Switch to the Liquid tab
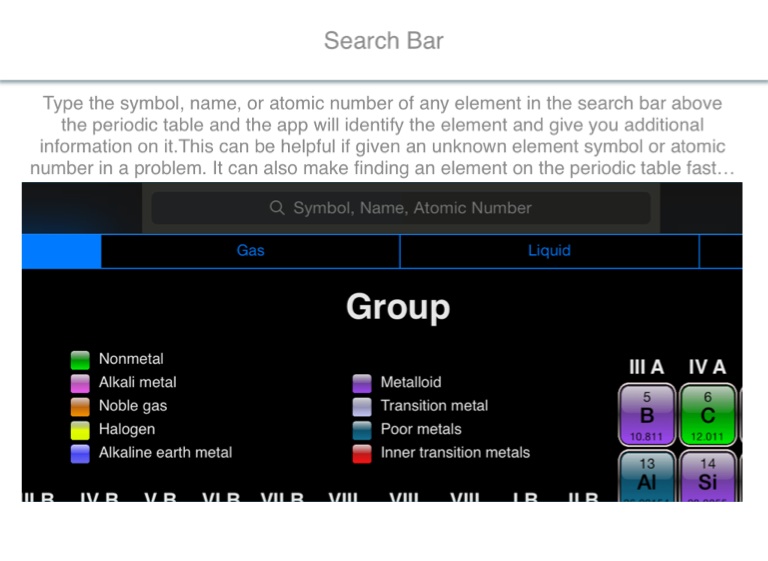Image resolution: width=768 pixels, height=561 pixels. coord(549,251)
